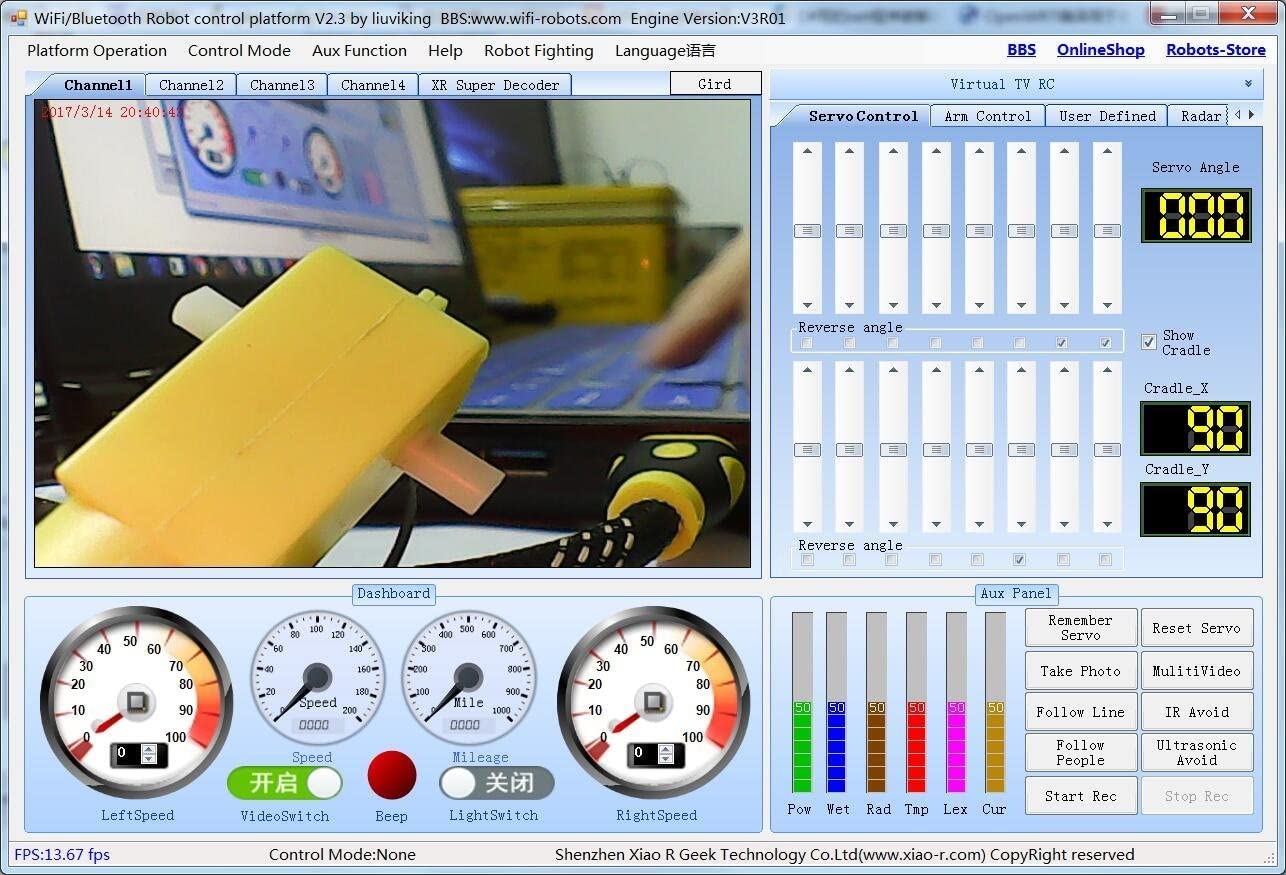Open the OnlineShop link

1100,50
